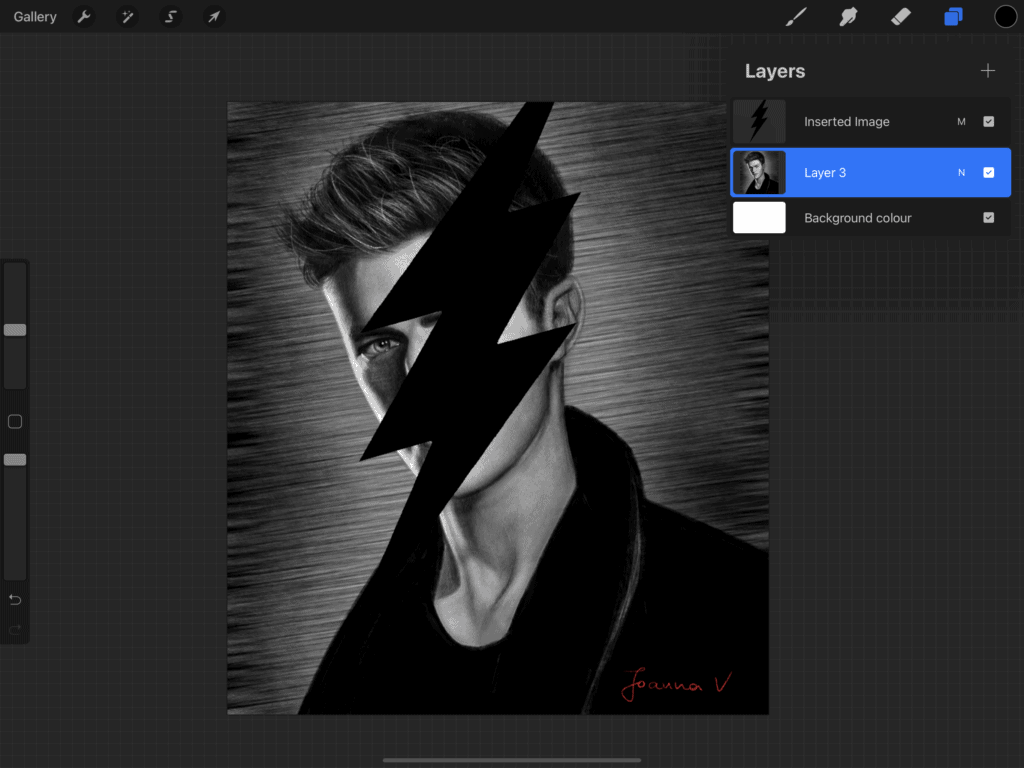Select the Eraser tool
This screenshot has width=1024, height=768.
901,17
